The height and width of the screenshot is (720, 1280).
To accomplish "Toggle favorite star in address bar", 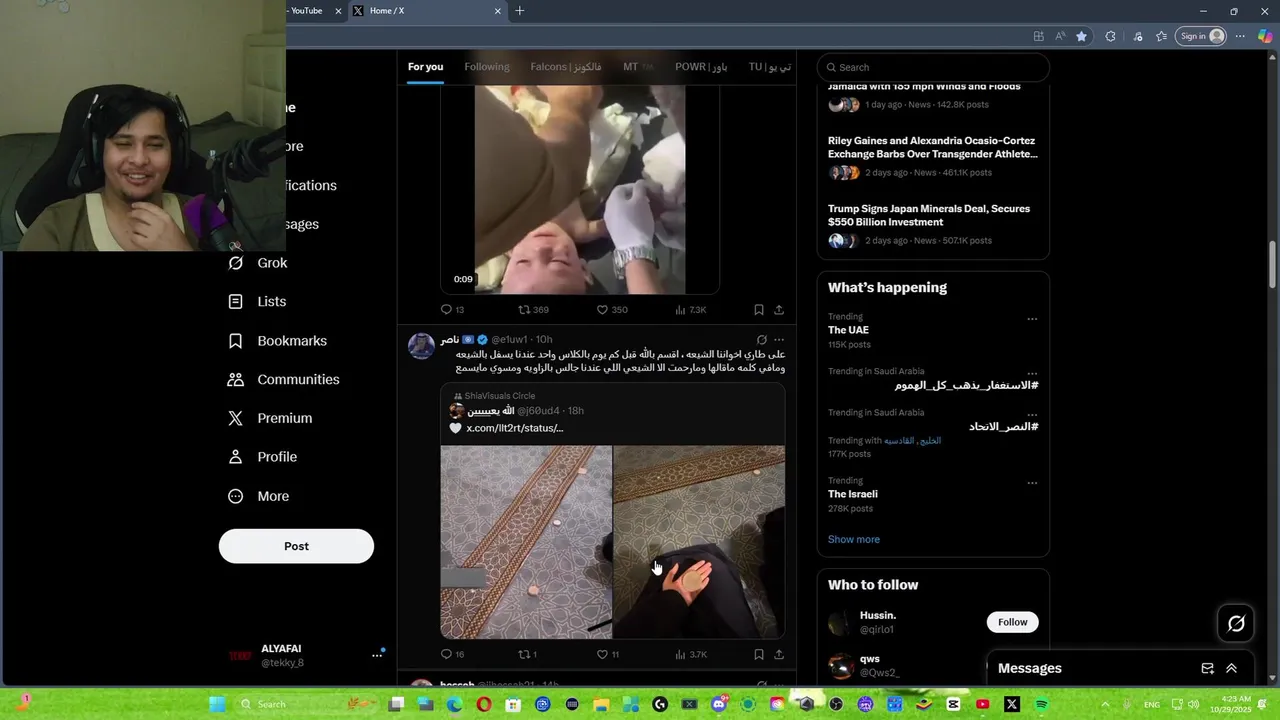I will coord(1081,36).
